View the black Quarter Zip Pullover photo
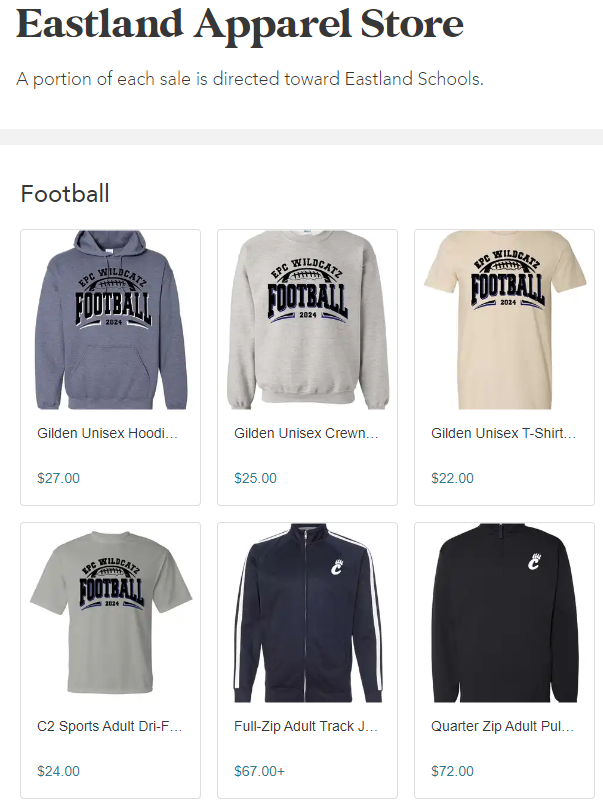 (x=503, y=612)
